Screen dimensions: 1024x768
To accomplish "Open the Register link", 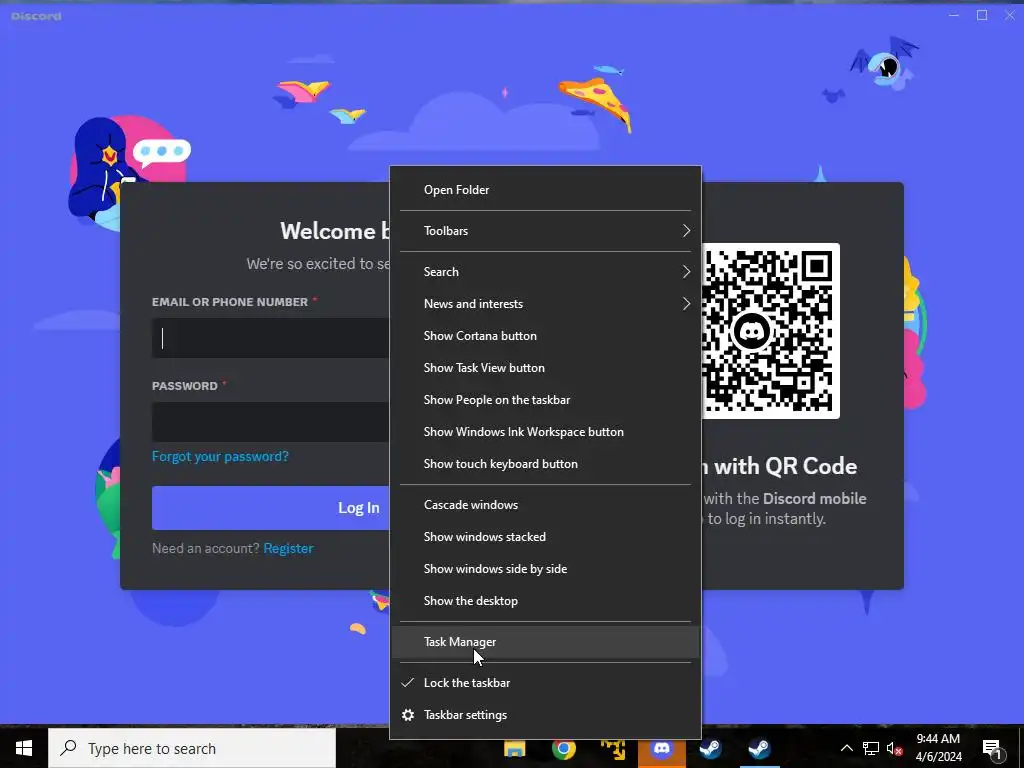I will pos(288,549).
